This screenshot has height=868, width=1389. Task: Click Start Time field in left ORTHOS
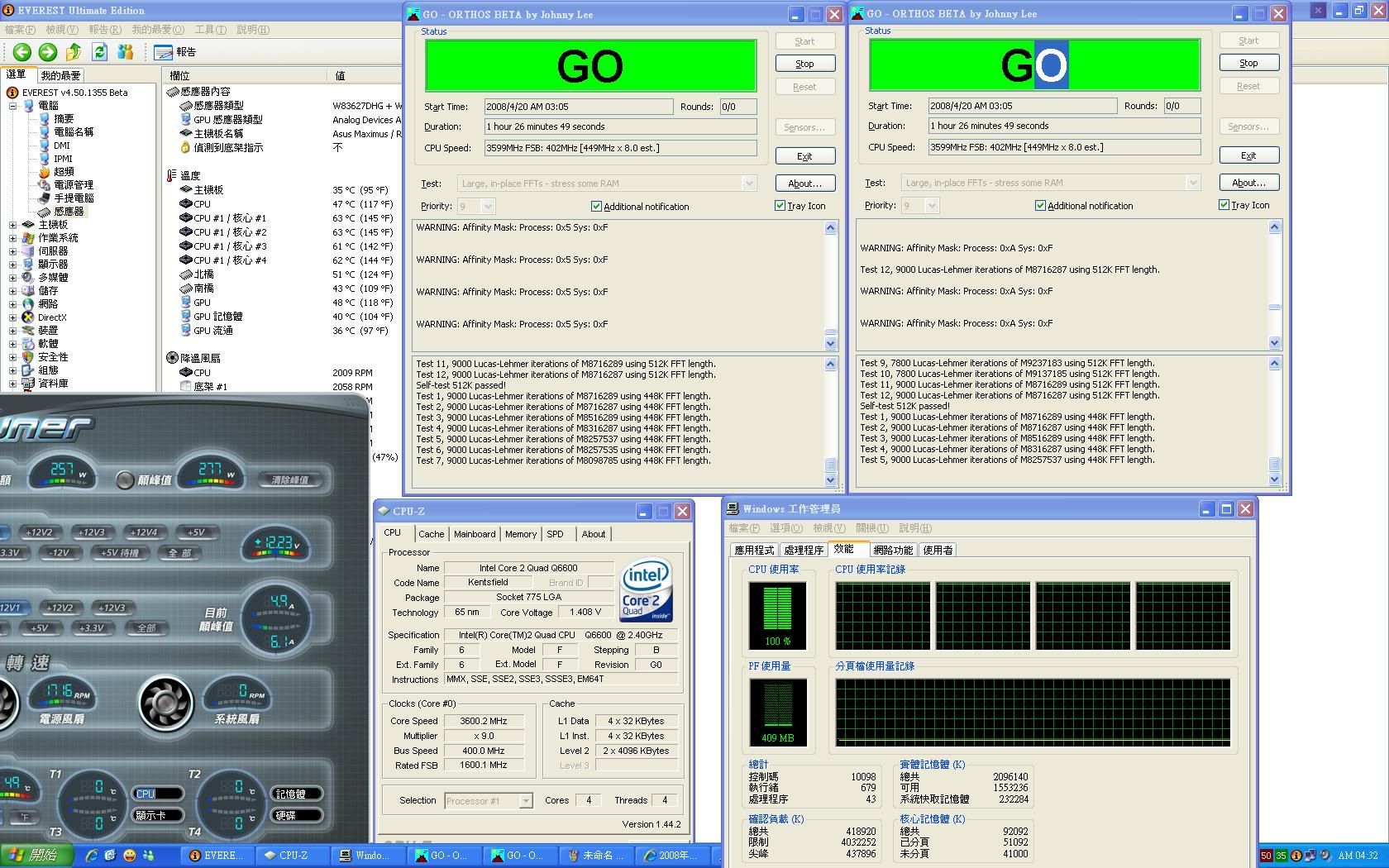(x=579, y=107)
